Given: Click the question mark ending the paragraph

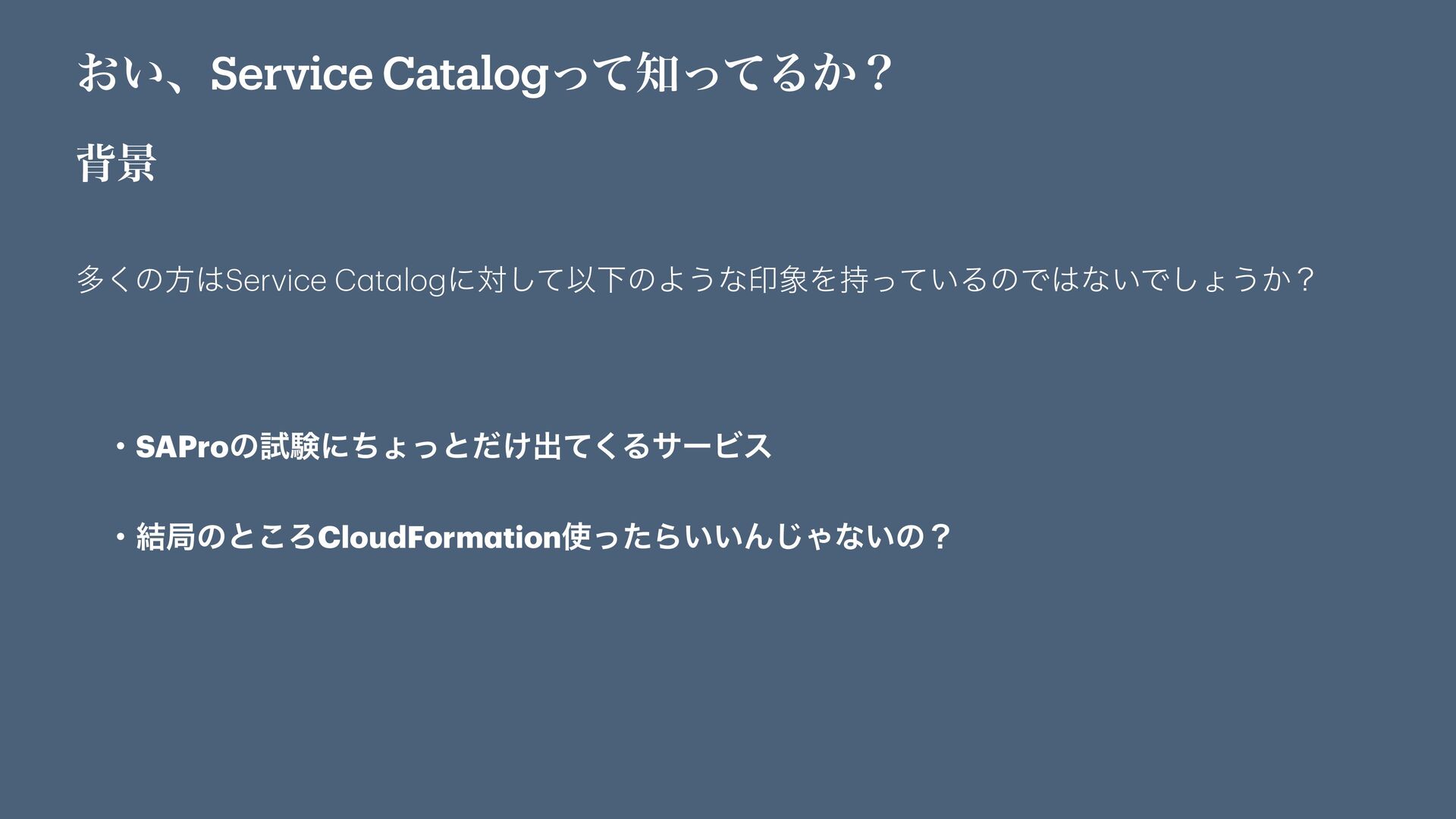Looking at the screenshot, I should point(1304,280).
